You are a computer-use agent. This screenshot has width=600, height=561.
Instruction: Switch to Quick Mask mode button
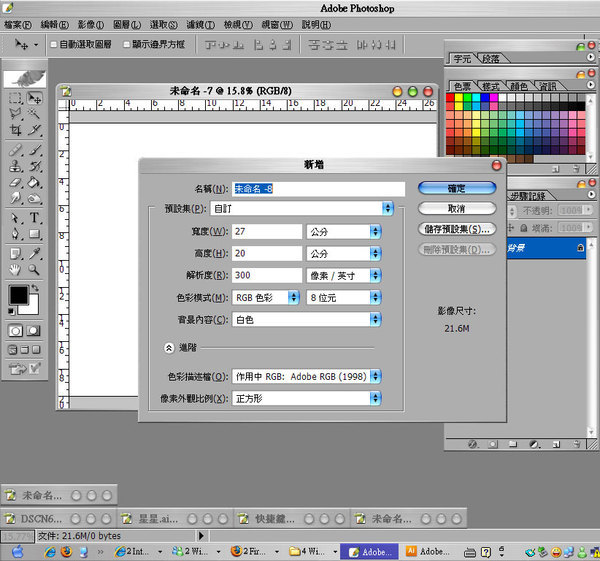click(35, 330)
